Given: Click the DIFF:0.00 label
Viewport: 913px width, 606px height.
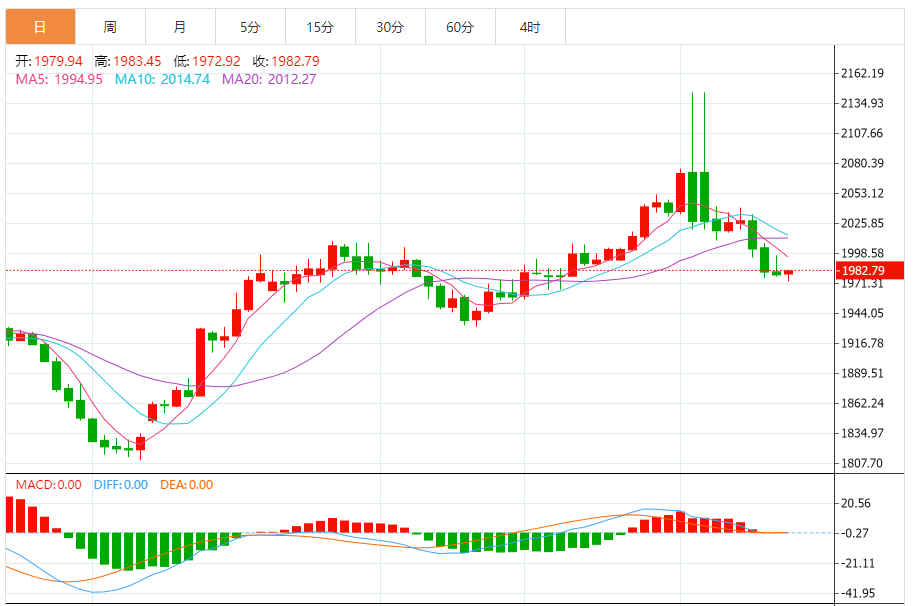Looking at the screenshot, I should (x=121, y=485).
